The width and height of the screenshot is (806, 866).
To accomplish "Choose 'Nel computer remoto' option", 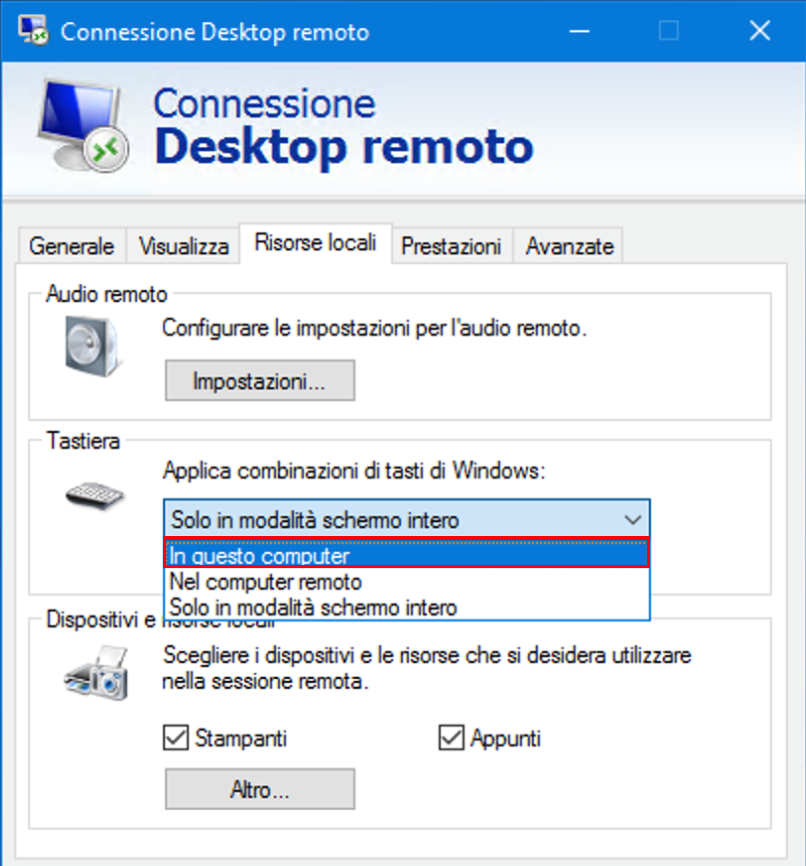I will pyautogui.click(x=407, y=582).
